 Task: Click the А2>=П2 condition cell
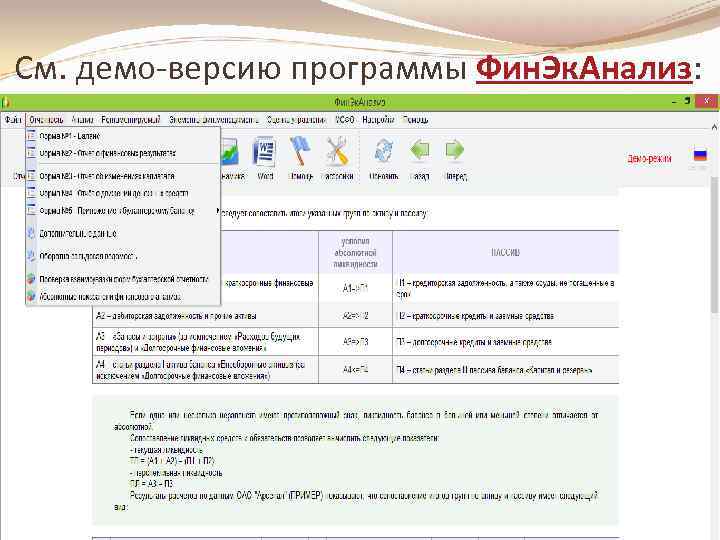(355, 316)
